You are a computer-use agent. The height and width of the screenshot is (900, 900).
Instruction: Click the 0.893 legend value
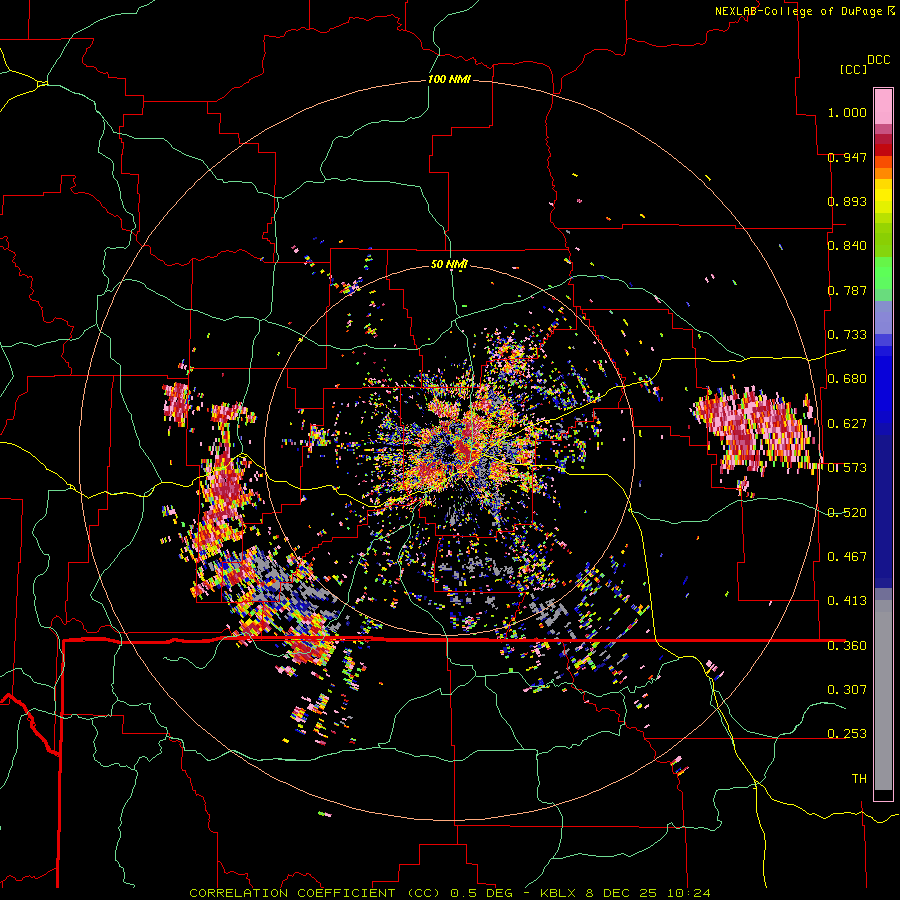[847, 201]
